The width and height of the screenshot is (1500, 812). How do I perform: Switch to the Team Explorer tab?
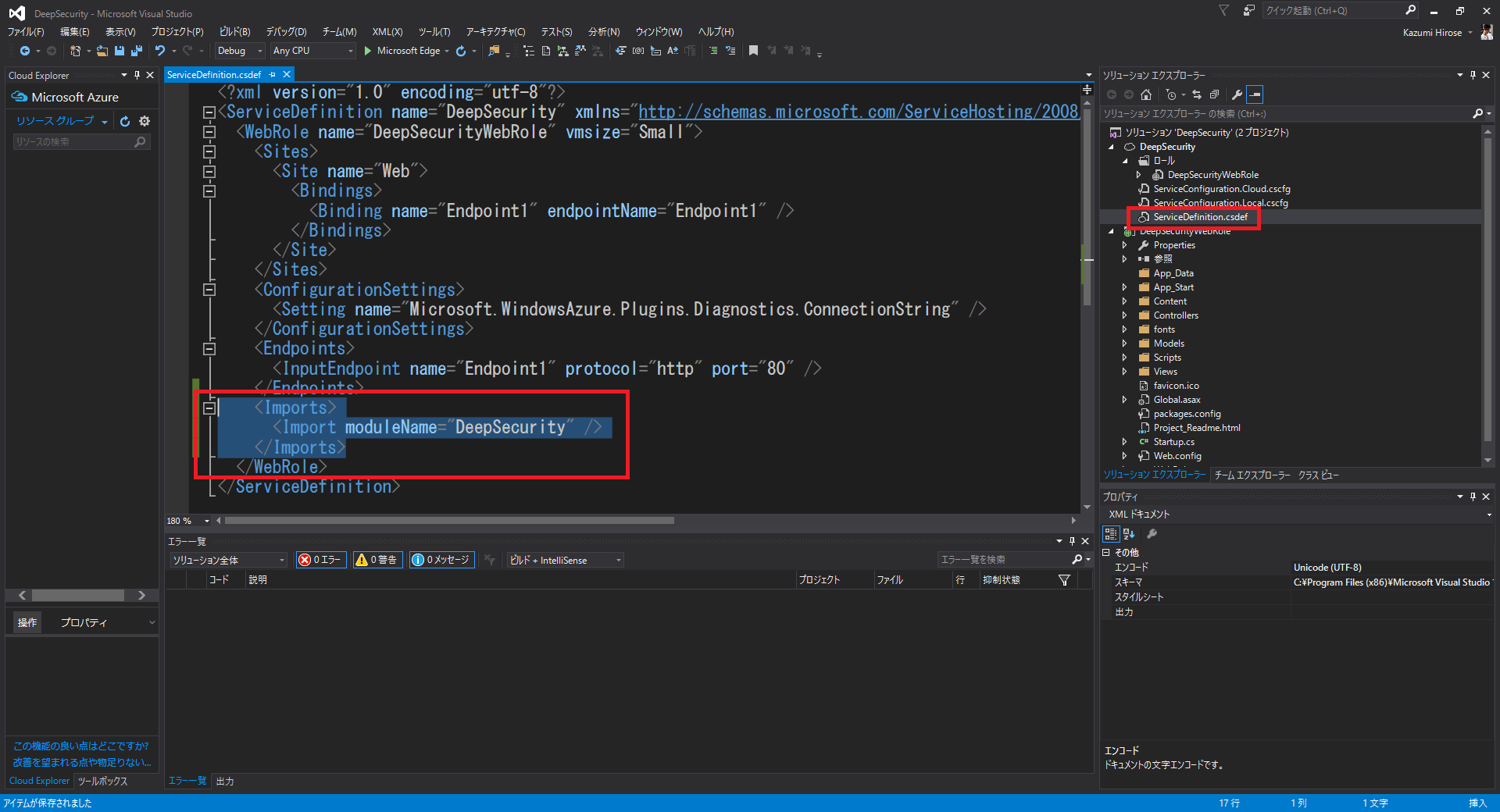coord(1252,475)
